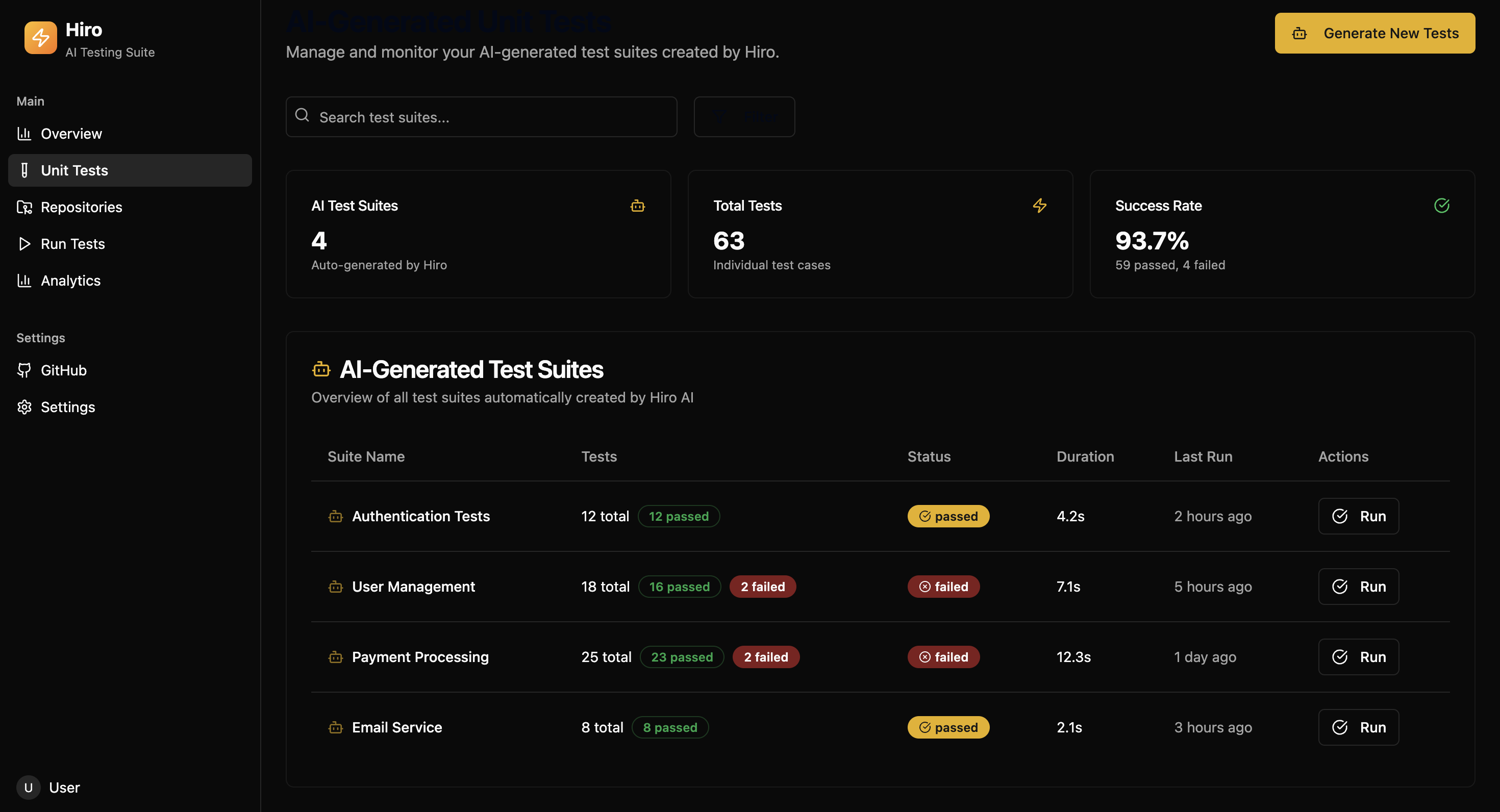Open the Settings page

point(67,407)
